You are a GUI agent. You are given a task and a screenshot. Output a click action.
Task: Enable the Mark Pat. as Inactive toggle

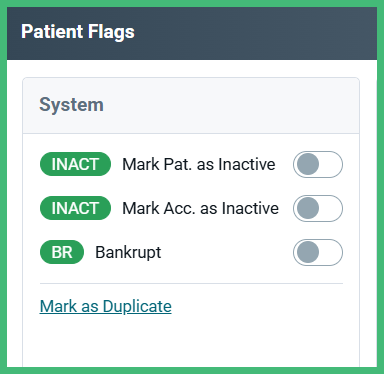tap(318, 164)
